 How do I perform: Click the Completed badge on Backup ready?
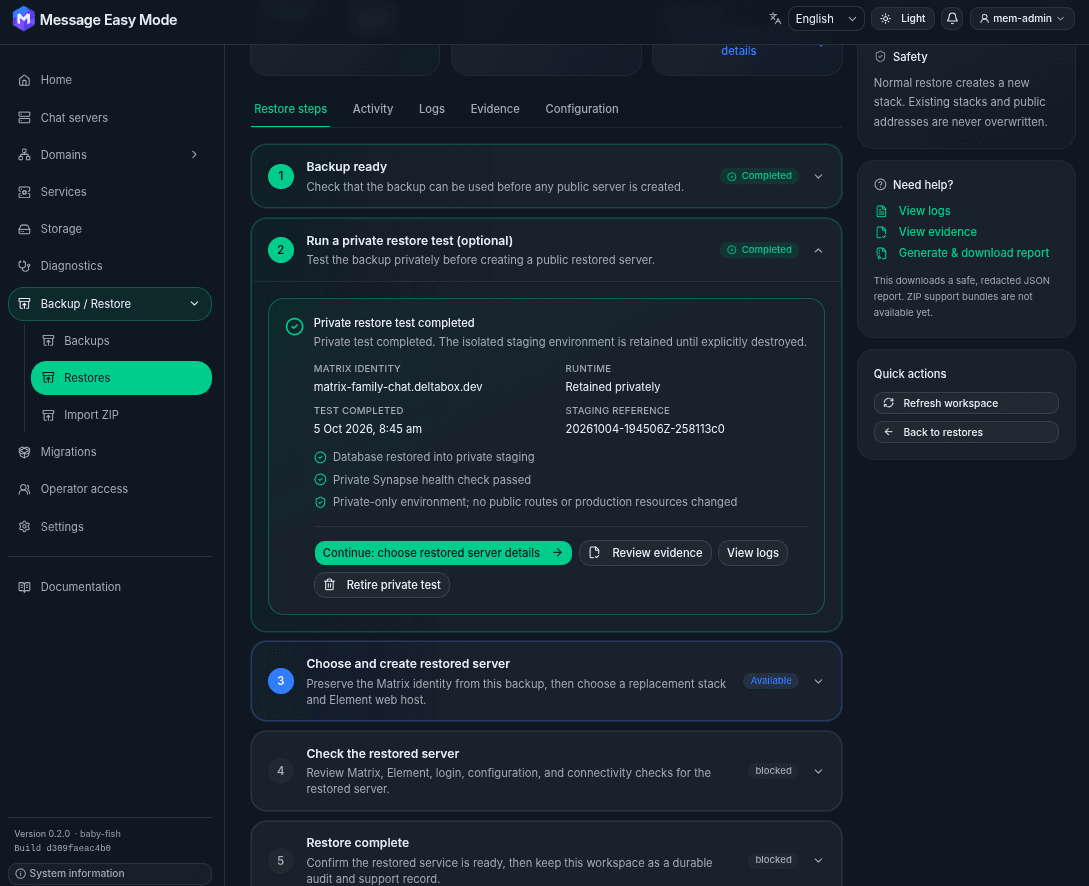759,176
